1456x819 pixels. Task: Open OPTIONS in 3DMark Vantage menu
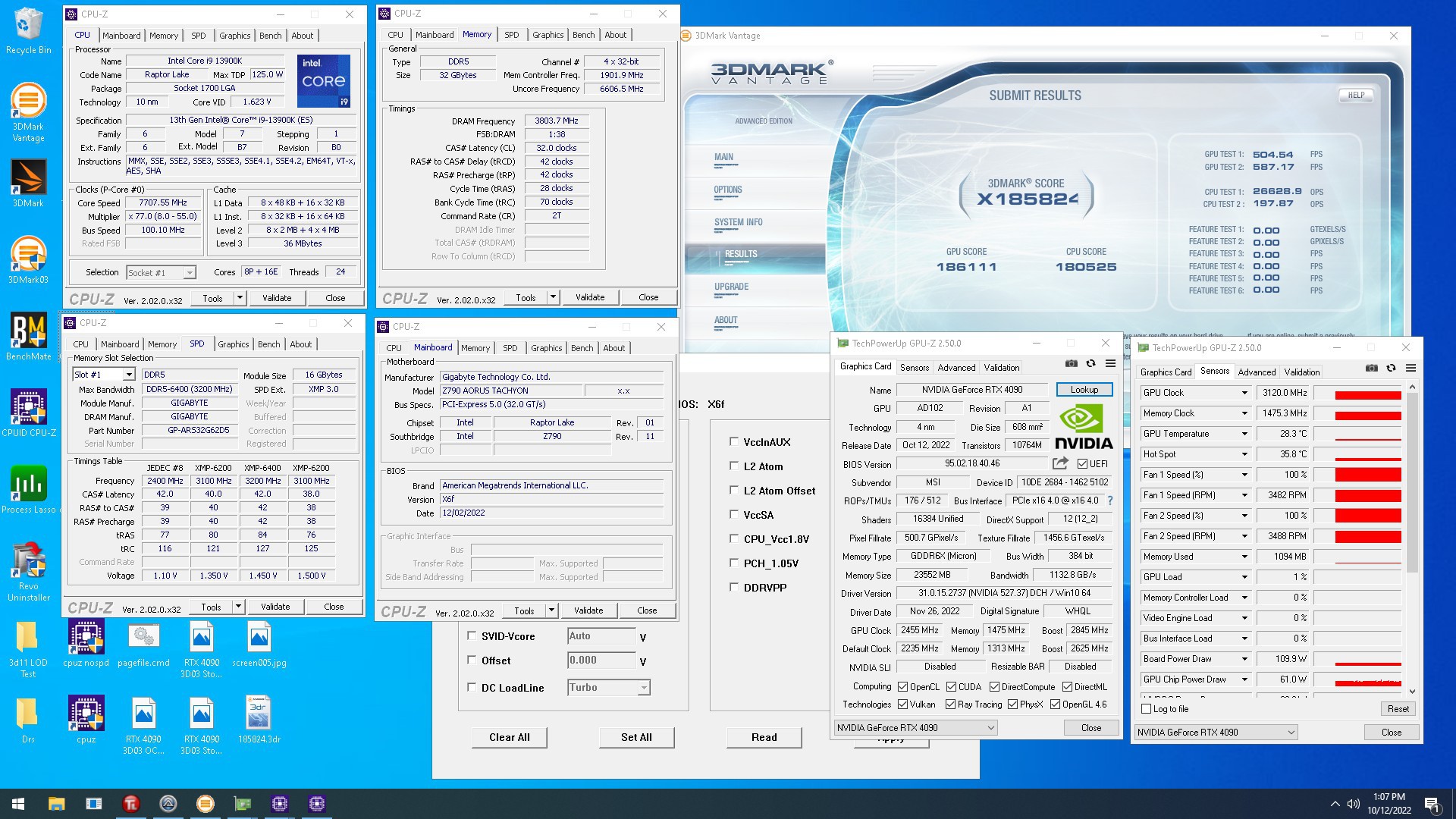(728, 190)
